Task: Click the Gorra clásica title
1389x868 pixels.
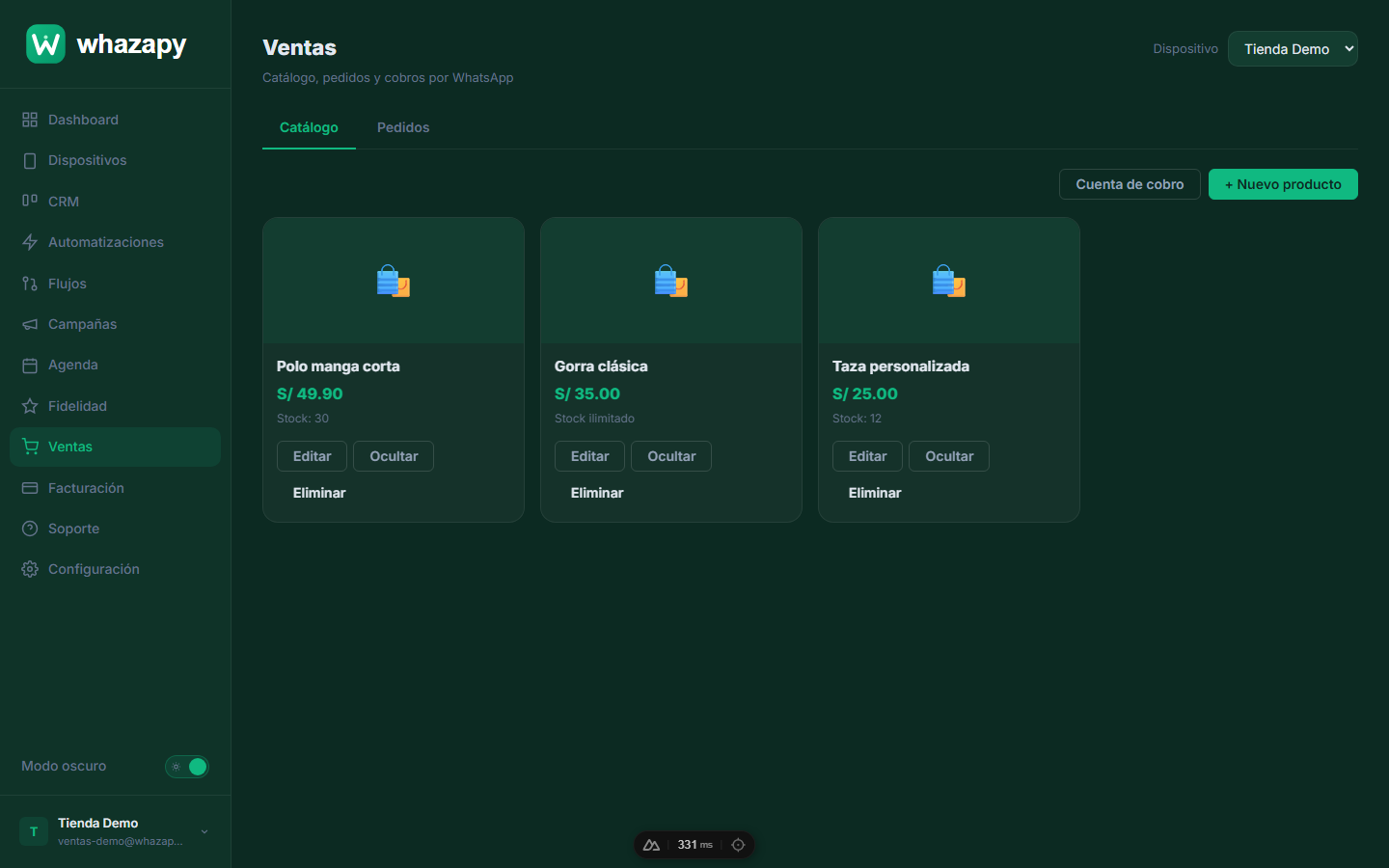Action: click(x=601, y=366)
